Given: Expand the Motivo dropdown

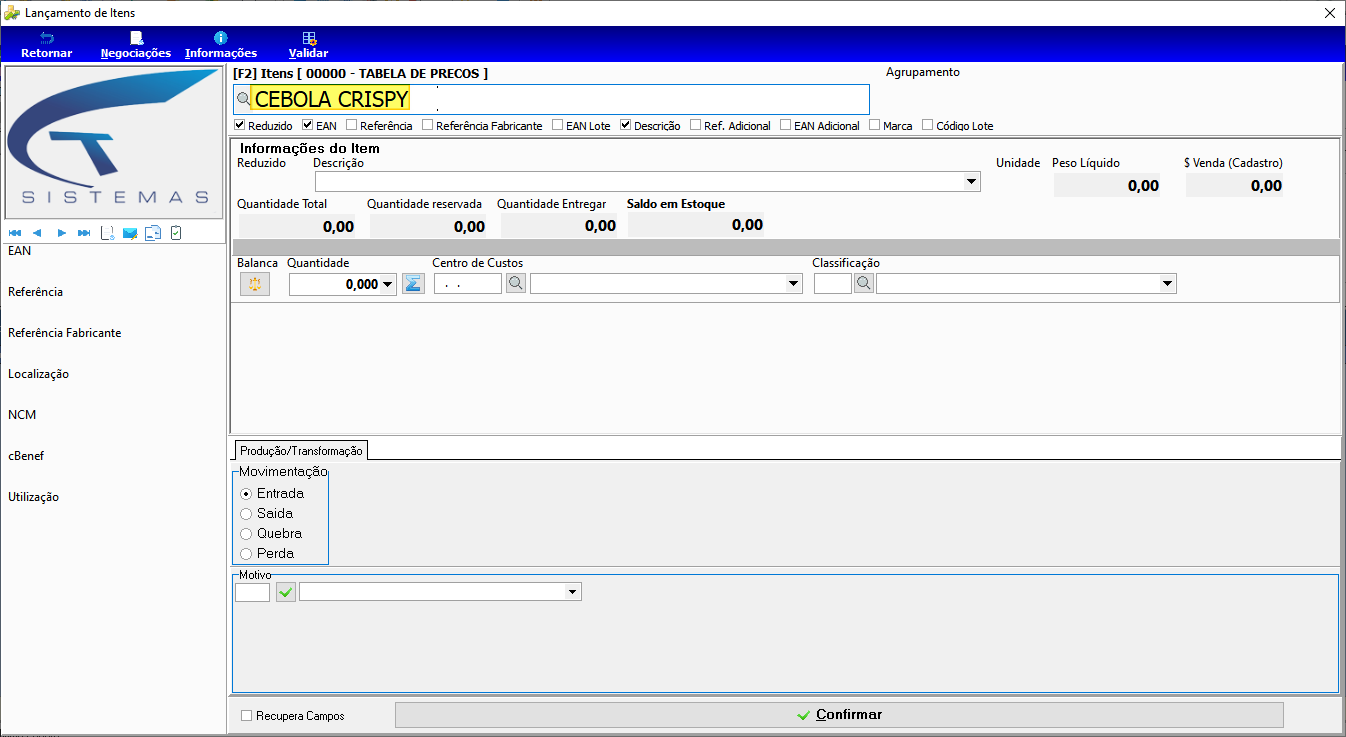Looking at the screenshot, I should pyautogui.click(x=572, y=592).
